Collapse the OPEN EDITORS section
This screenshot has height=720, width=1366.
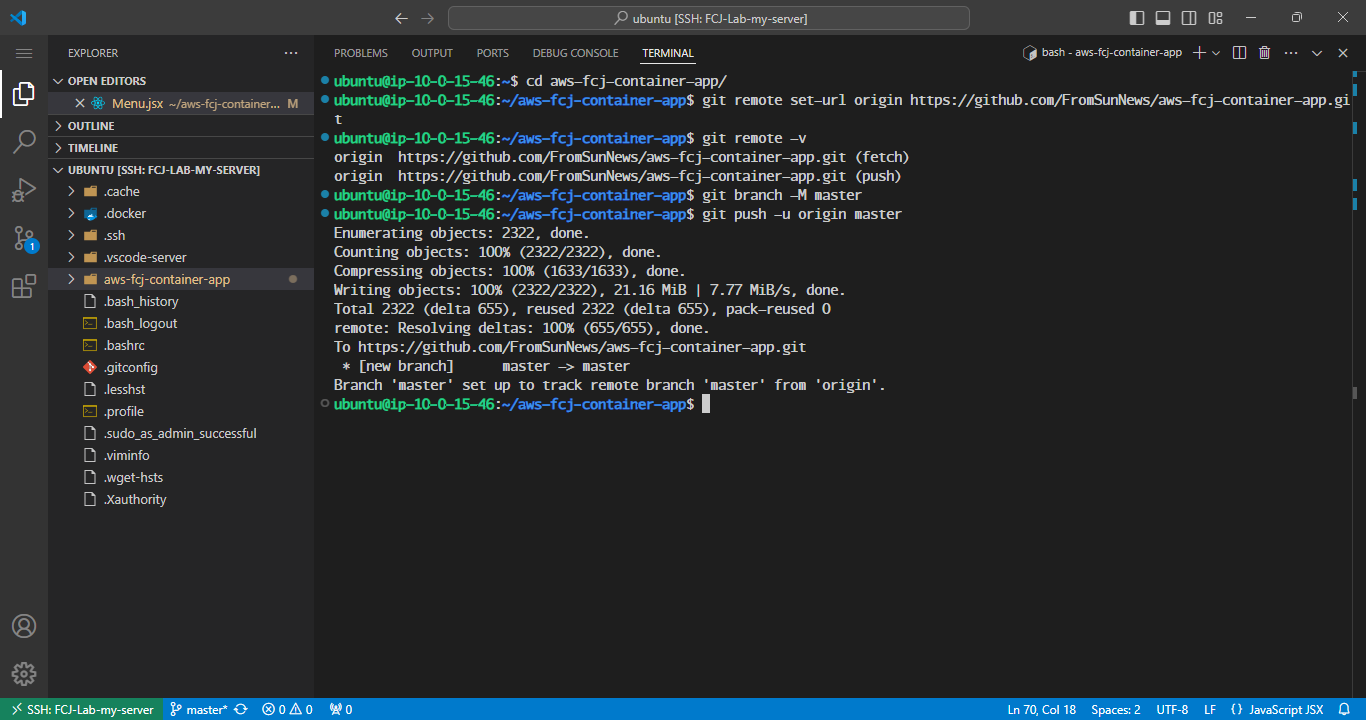coord(181,81)
